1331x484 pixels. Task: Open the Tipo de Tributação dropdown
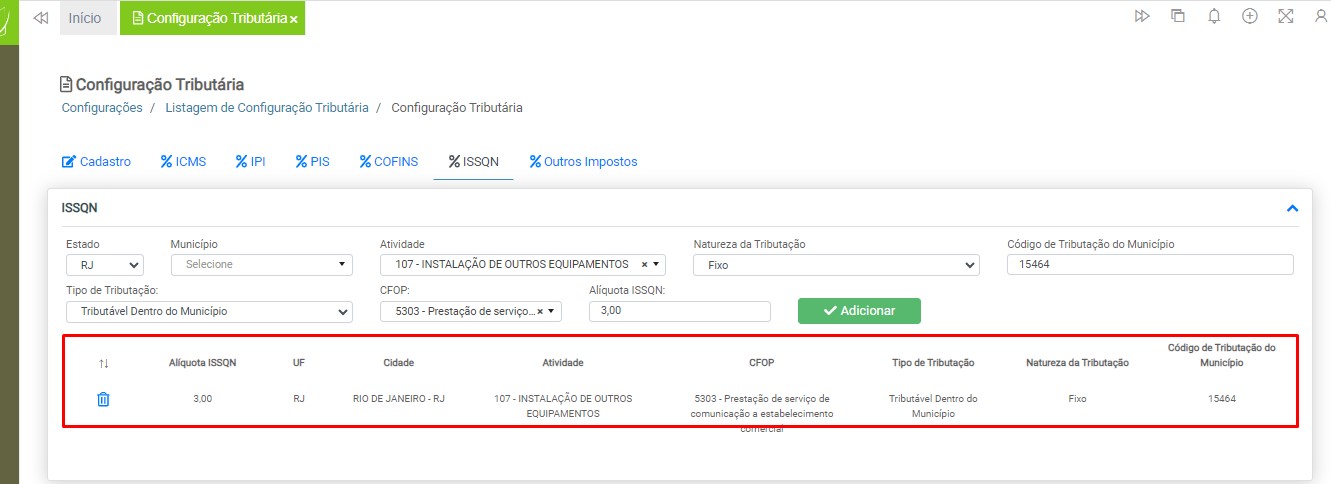209,311
